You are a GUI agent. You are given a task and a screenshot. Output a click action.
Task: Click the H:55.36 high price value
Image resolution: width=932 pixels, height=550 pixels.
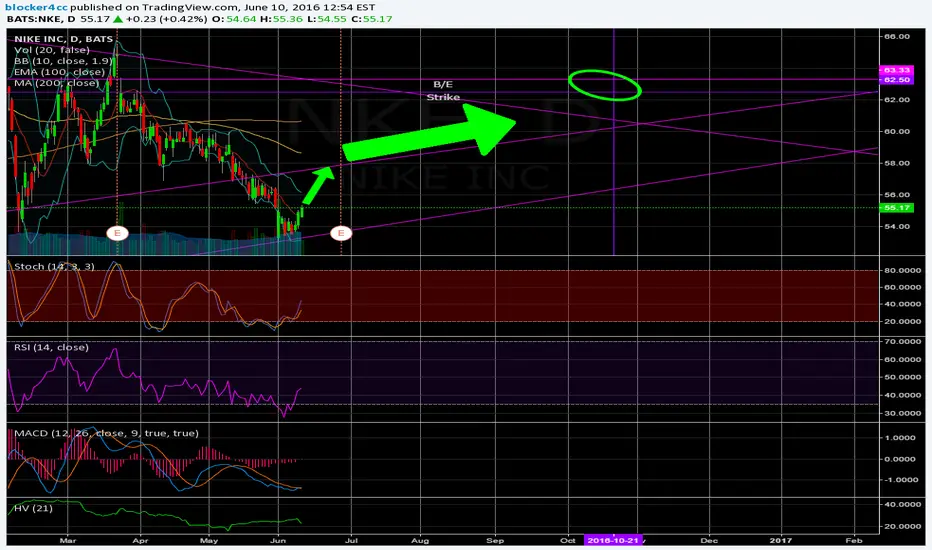[x=281, y=19]
